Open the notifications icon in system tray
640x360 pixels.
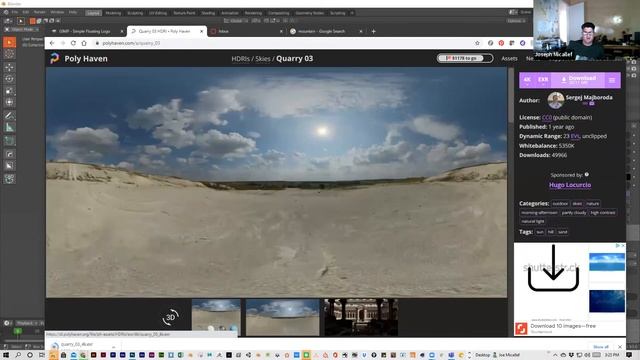[629, 355]
